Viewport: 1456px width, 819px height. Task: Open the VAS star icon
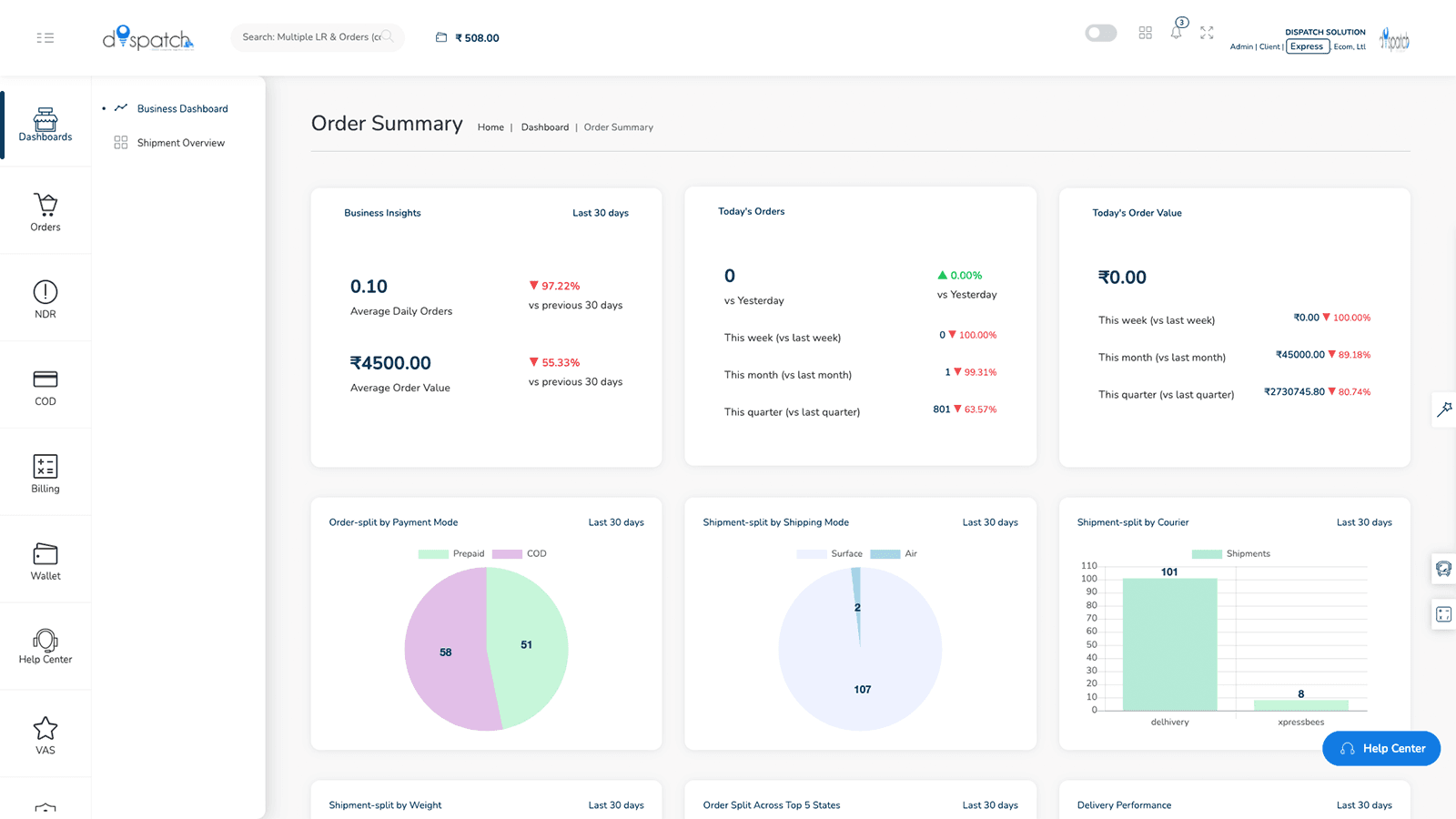pos(45,728)
